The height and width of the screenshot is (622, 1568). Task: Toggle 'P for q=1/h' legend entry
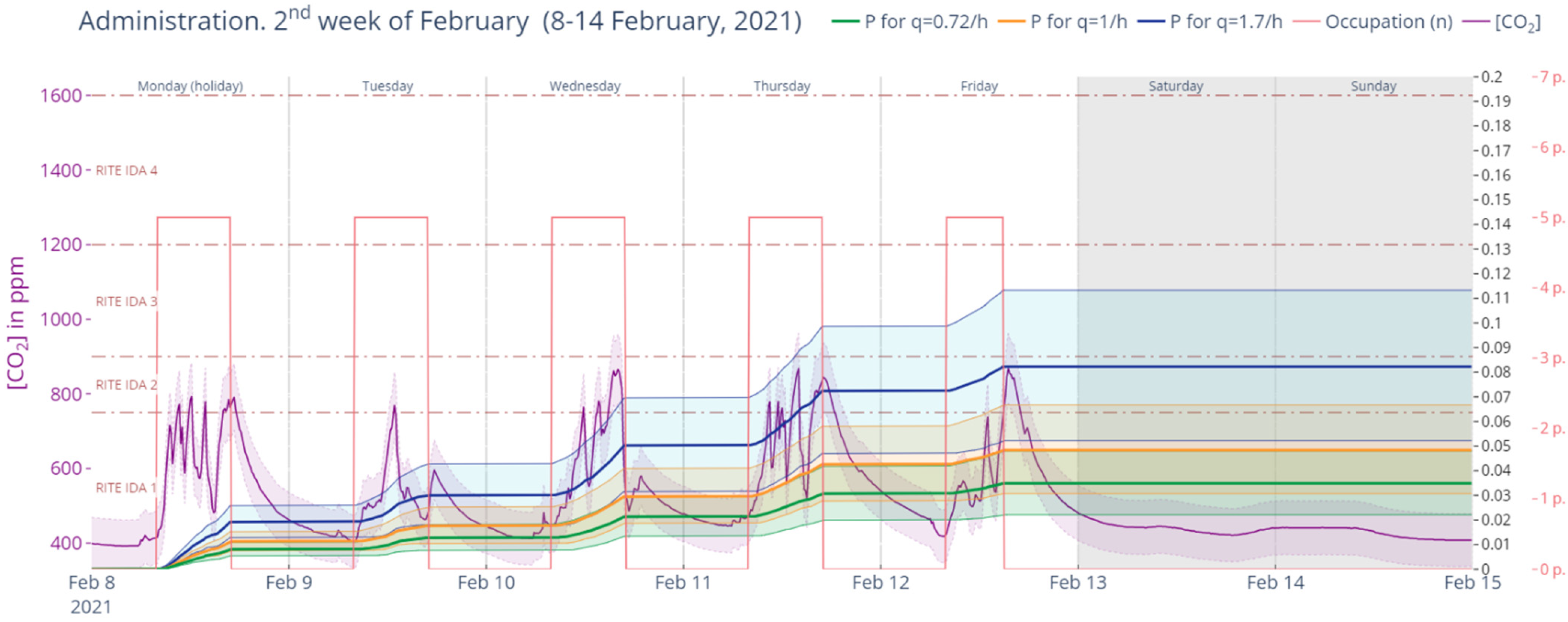(x=1079, y=22)
